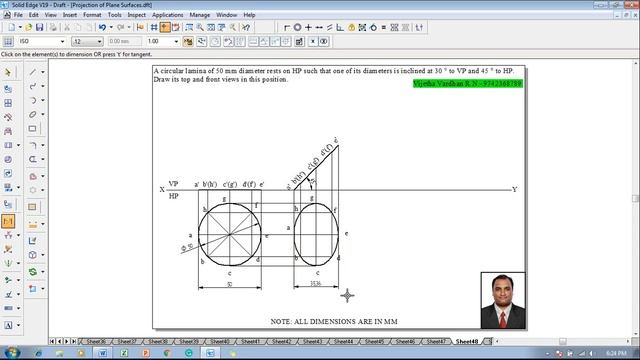Screen dimensions: 640x360
Task: Toggle the grid display icon
Action: click(x=154, y=27)
